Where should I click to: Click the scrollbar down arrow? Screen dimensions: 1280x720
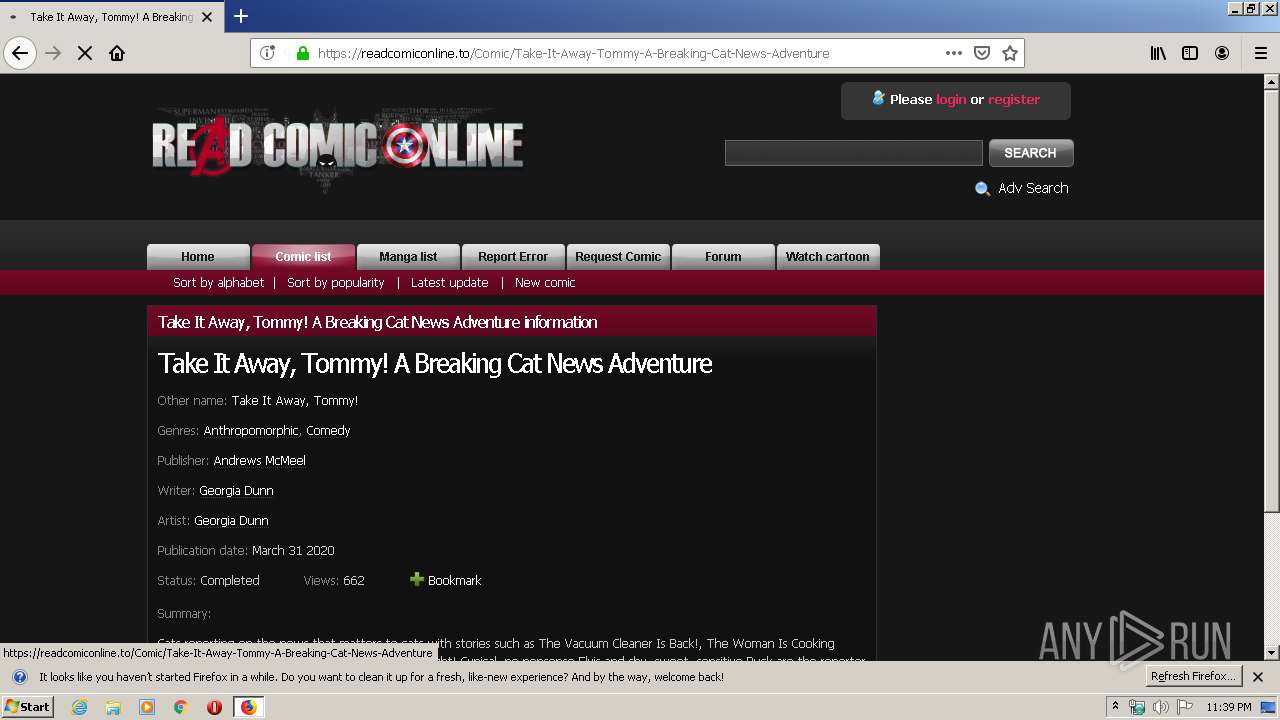(x=1272, y=653)
